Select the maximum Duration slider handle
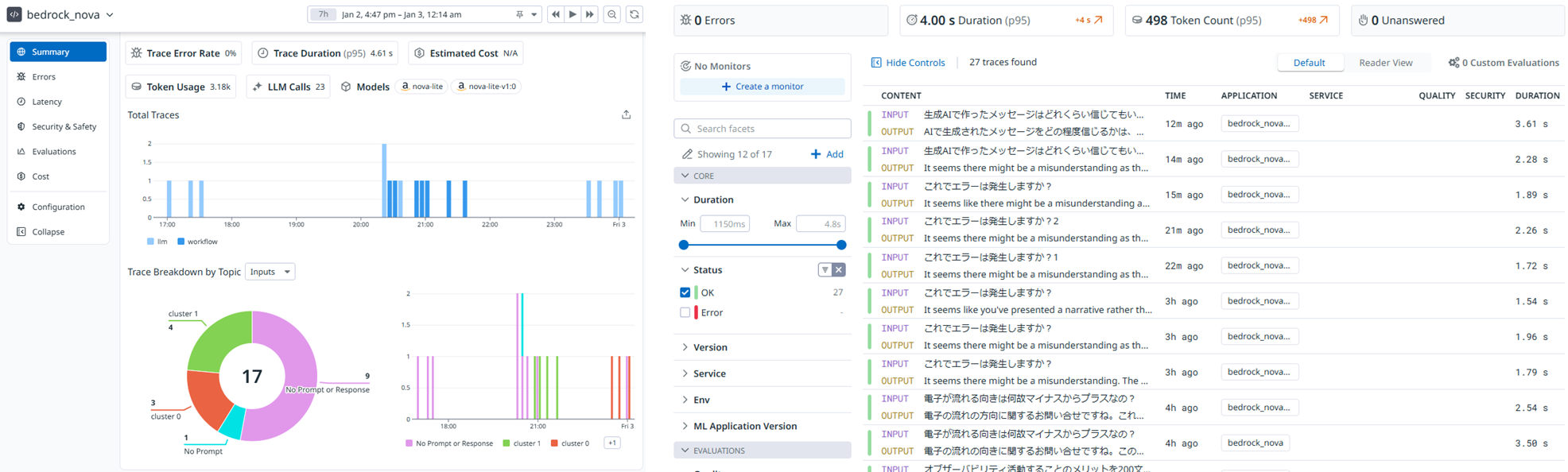The height and width of the screenshot is (472, 1568). 841,245
